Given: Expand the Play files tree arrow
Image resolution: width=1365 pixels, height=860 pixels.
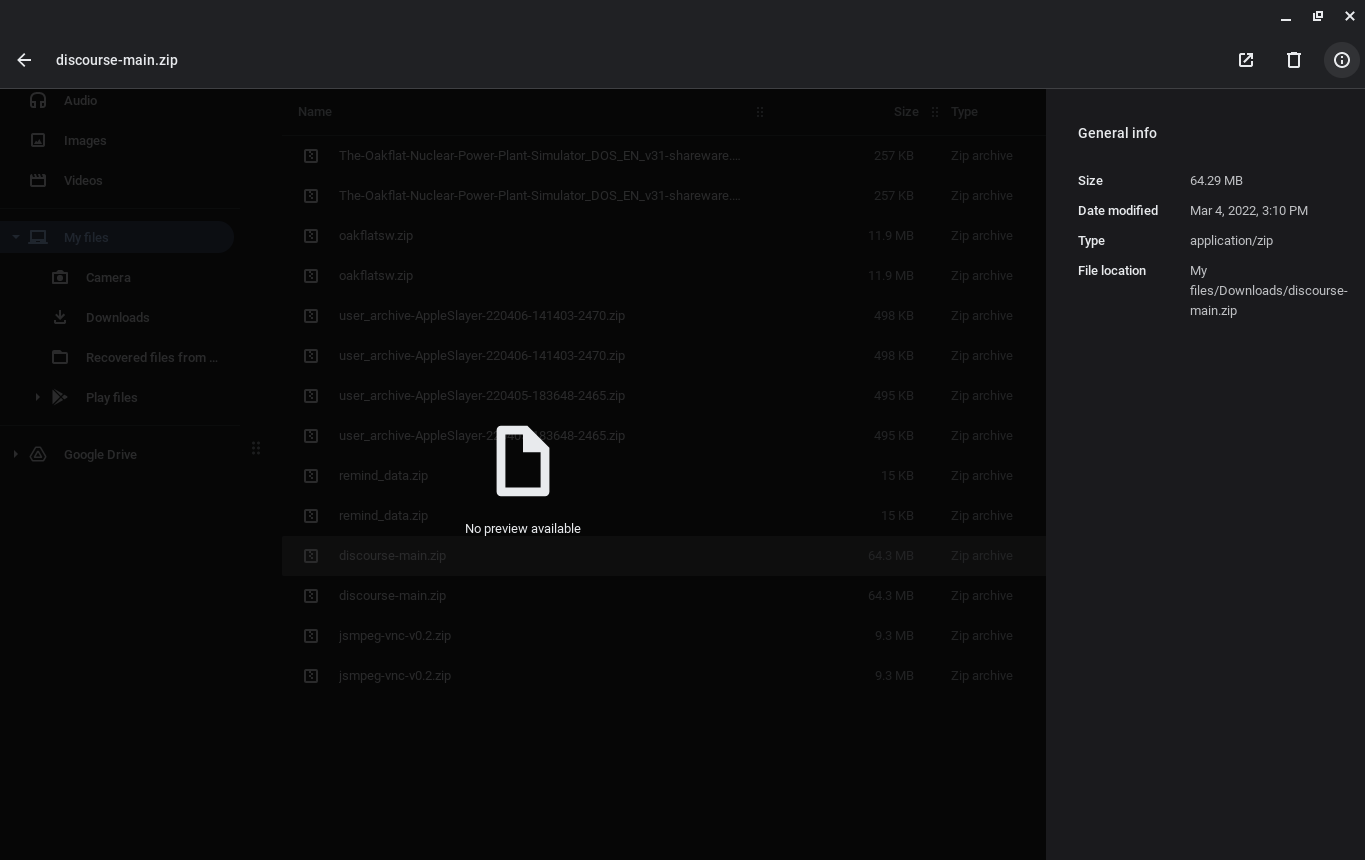Looking at the screenshot, I should tap(38, 397).
